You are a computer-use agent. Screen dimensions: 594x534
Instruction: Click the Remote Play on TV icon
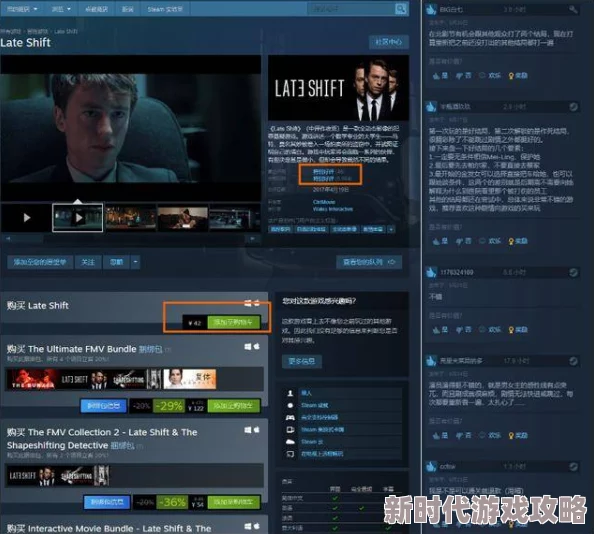pyautogui.click(x=290, y=454)
